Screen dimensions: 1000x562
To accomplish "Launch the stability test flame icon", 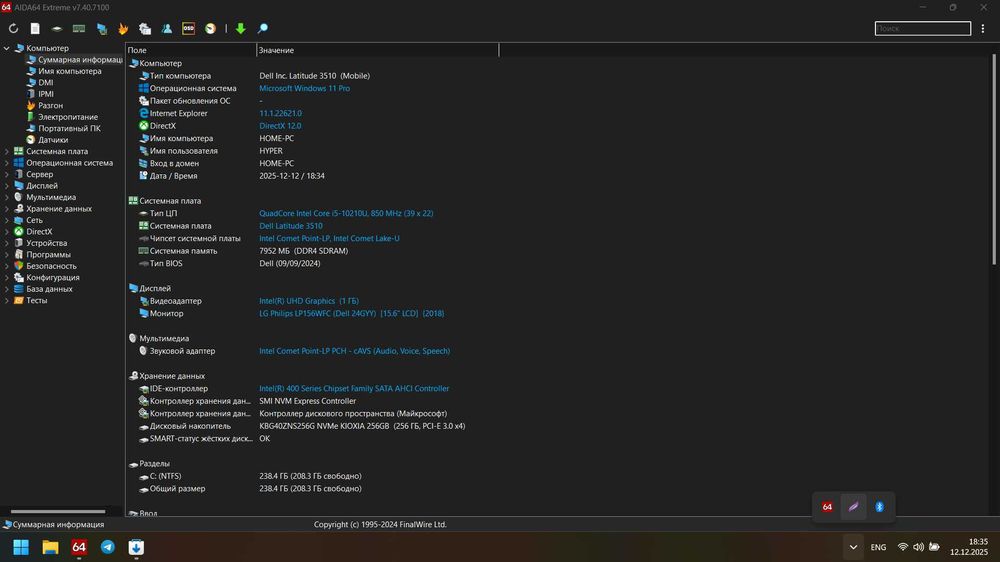I will pos(123,29).
